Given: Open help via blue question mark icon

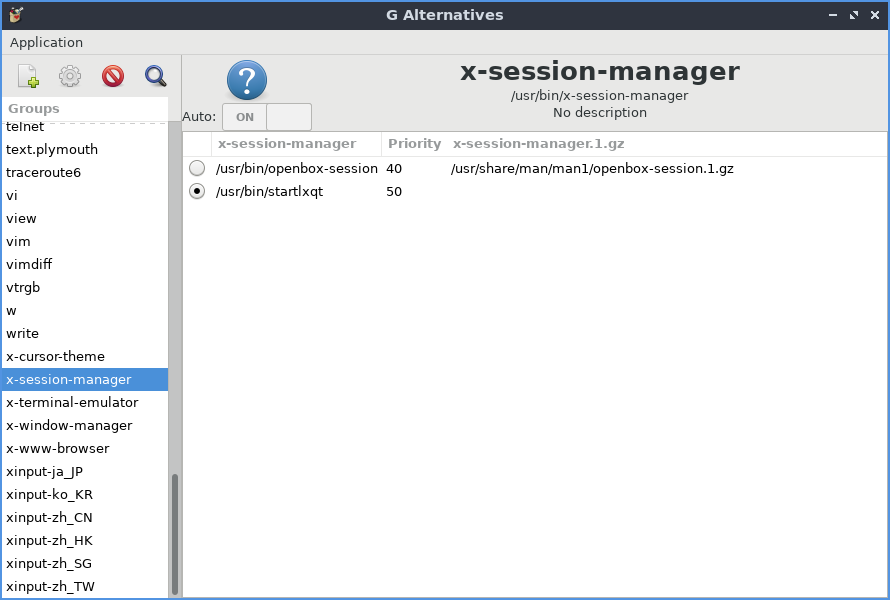Looking at the screenshot, I should (247, 80).
